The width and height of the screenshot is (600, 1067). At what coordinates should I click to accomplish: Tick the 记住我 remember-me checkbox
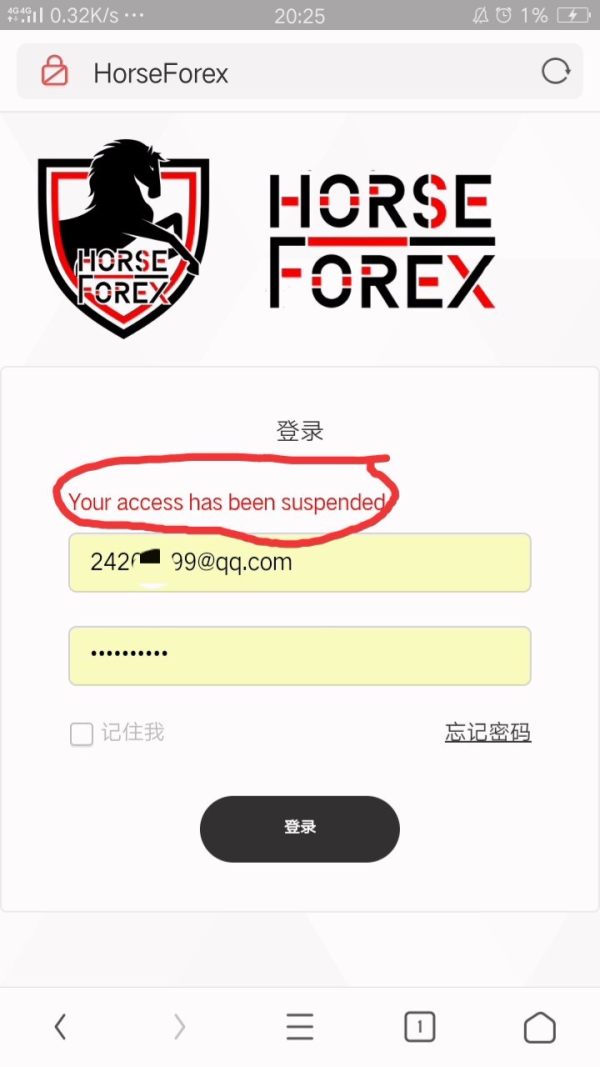point(82,734)
